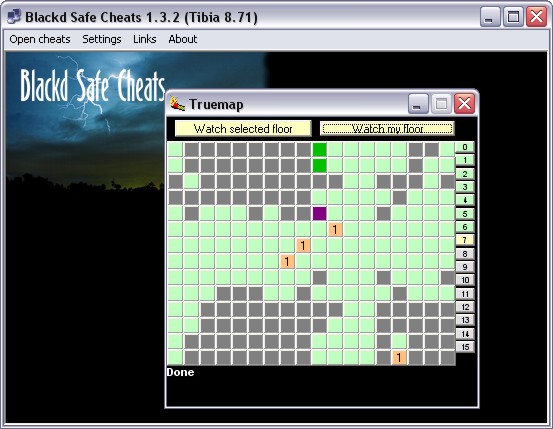Click Watch selected floor button
This screenshot has height=429, width=553.
[x=243, y=129]
